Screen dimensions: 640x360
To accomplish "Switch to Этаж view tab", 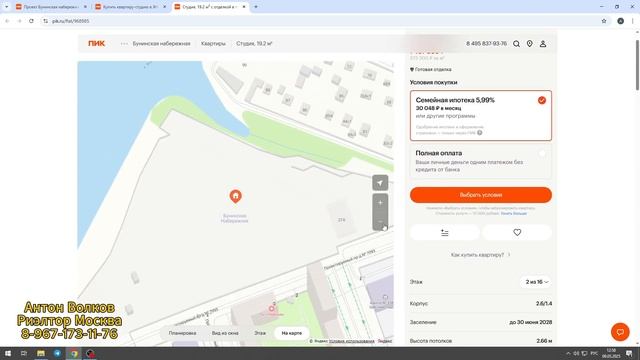I will [260, 333].
